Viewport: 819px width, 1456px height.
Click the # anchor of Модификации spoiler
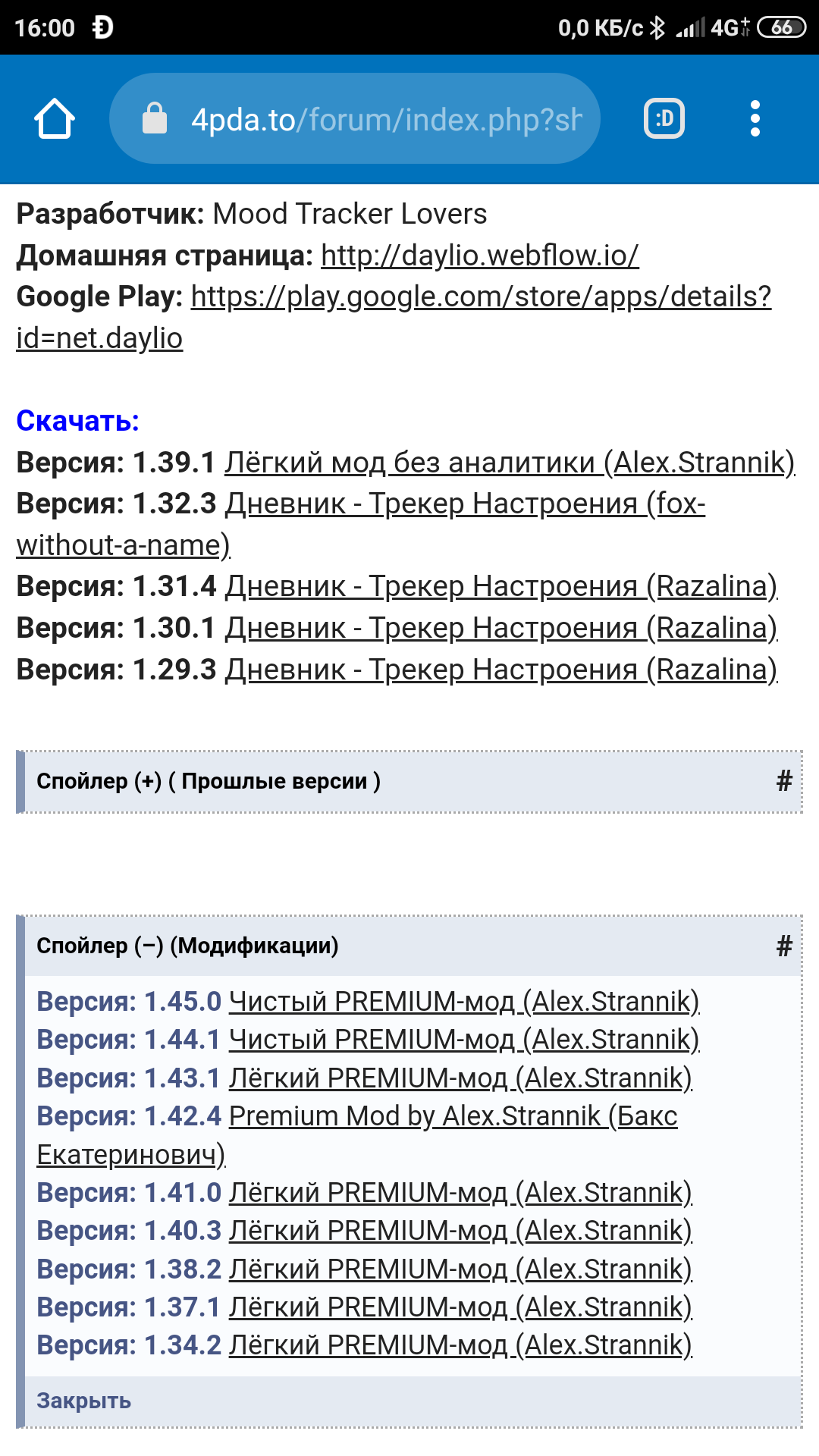[784, 946]
